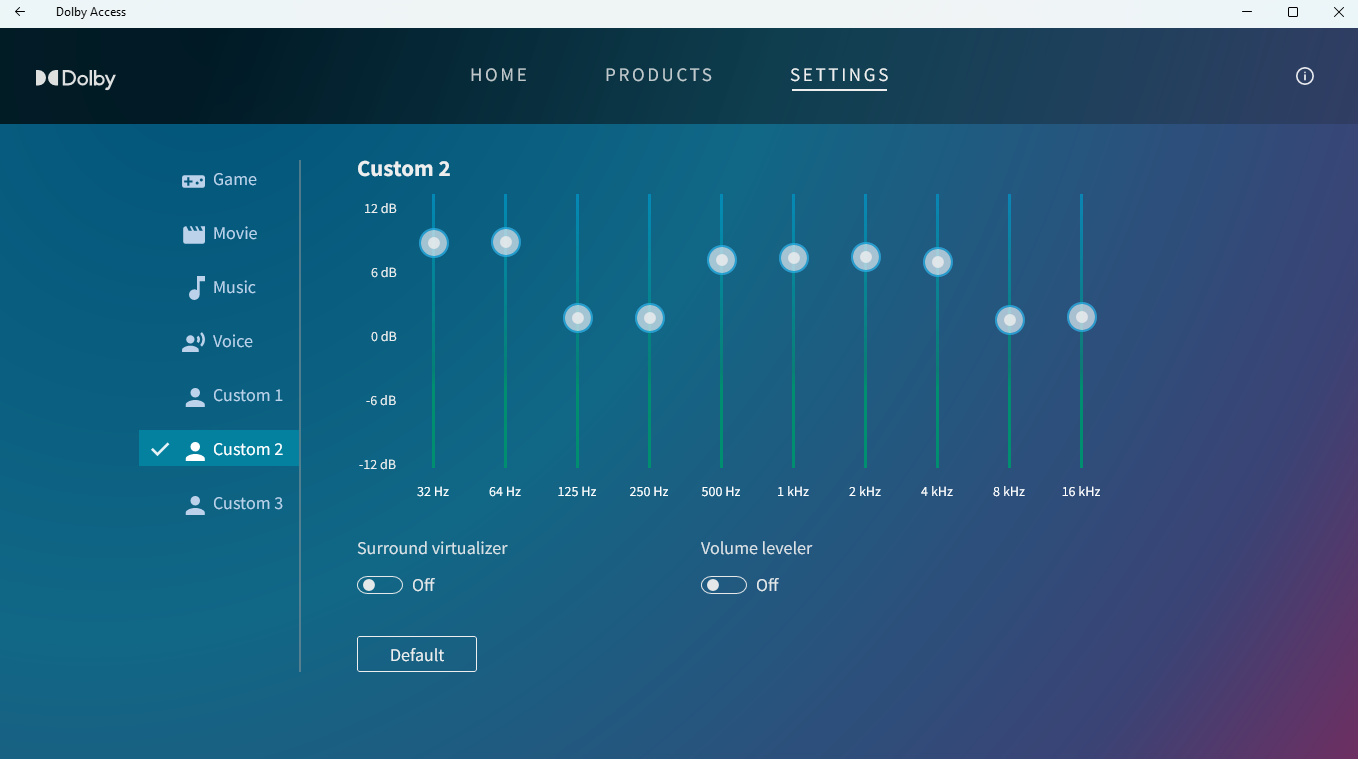
Task: Enable the Volume leveler switch
Action: tap(724, 585)
